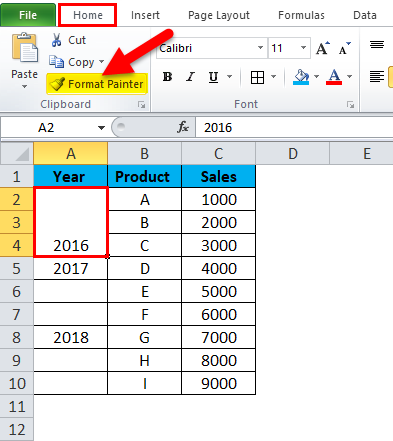
Task: Open the Clipboard dialog launcher
Action: tap(142, 105)
